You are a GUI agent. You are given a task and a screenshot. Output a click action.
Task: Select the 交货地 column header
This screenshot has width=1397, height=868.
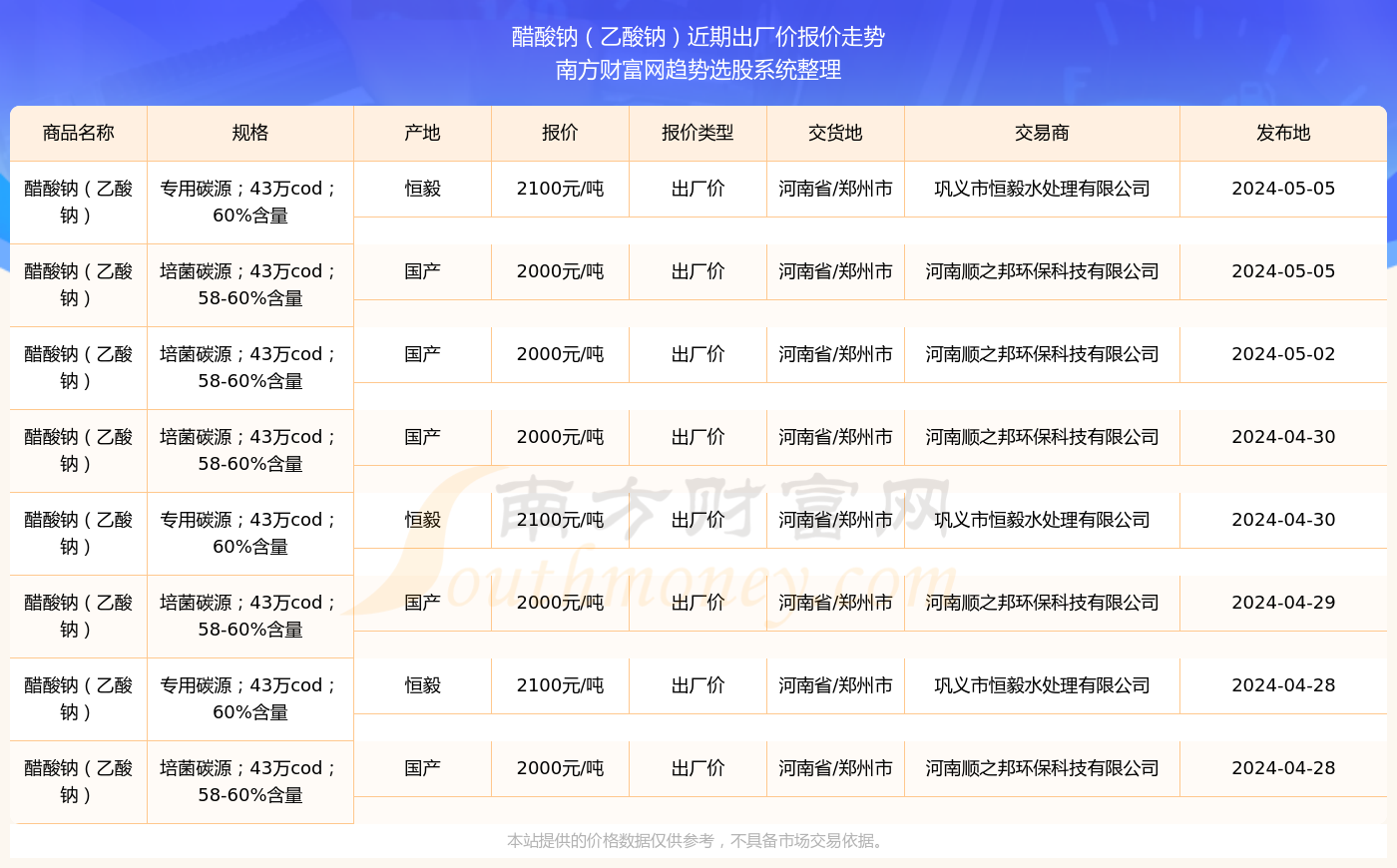[x=835, y=133]
